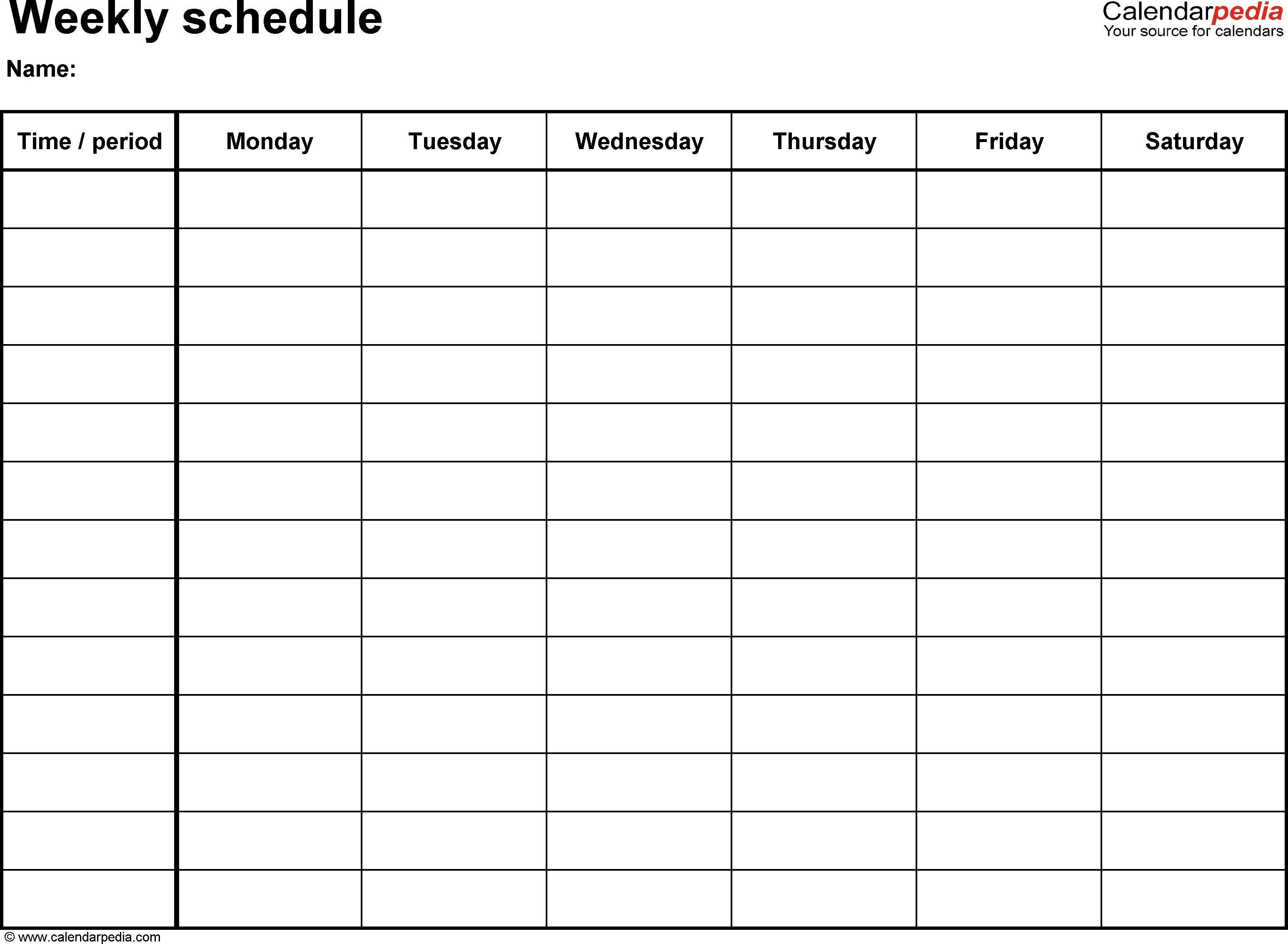1288x944 pixels.
Task: Click the Monday column header
Action: click(x=270, y=140)
